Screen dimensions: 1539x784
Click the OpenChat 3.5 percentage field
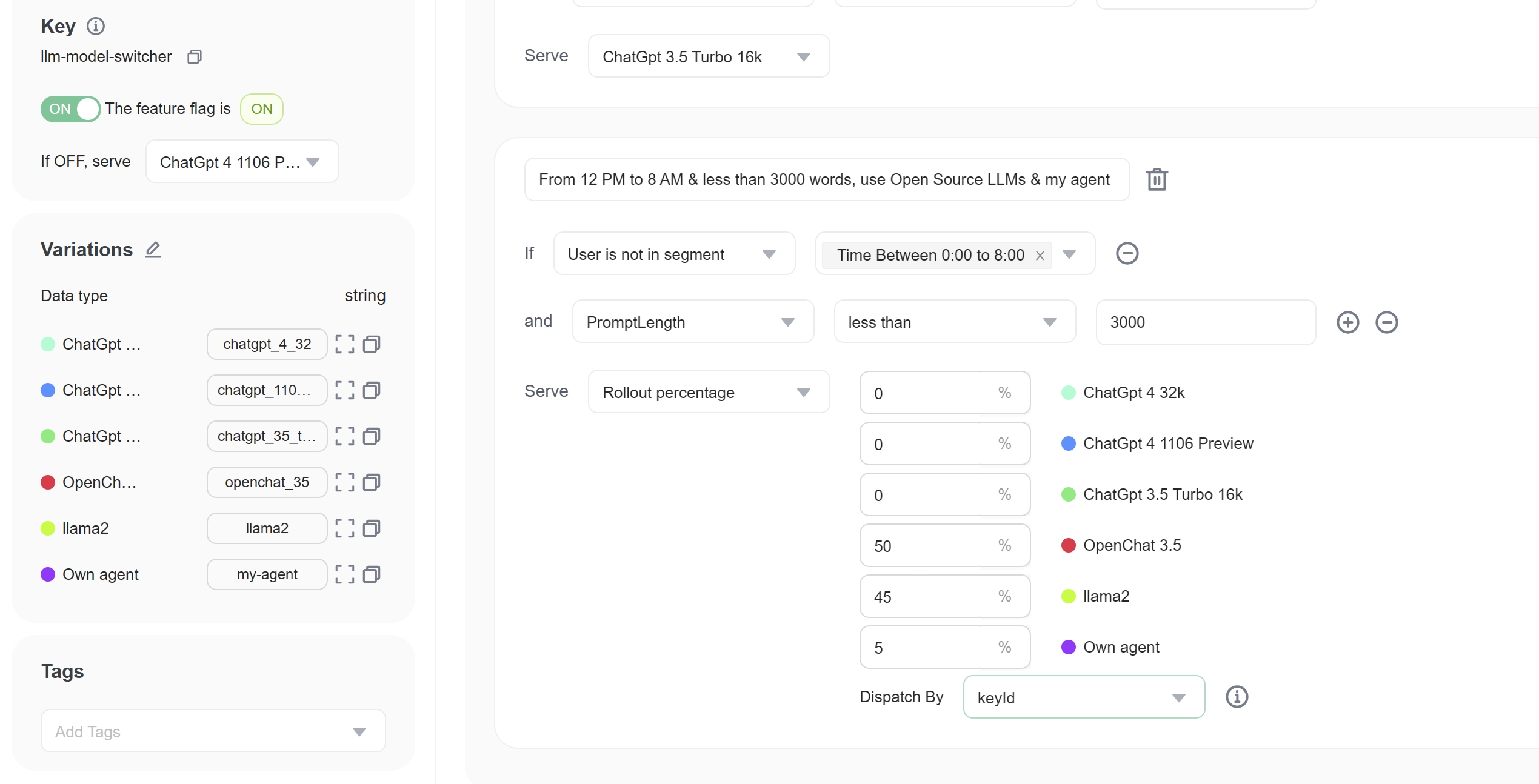coord(945,545)
